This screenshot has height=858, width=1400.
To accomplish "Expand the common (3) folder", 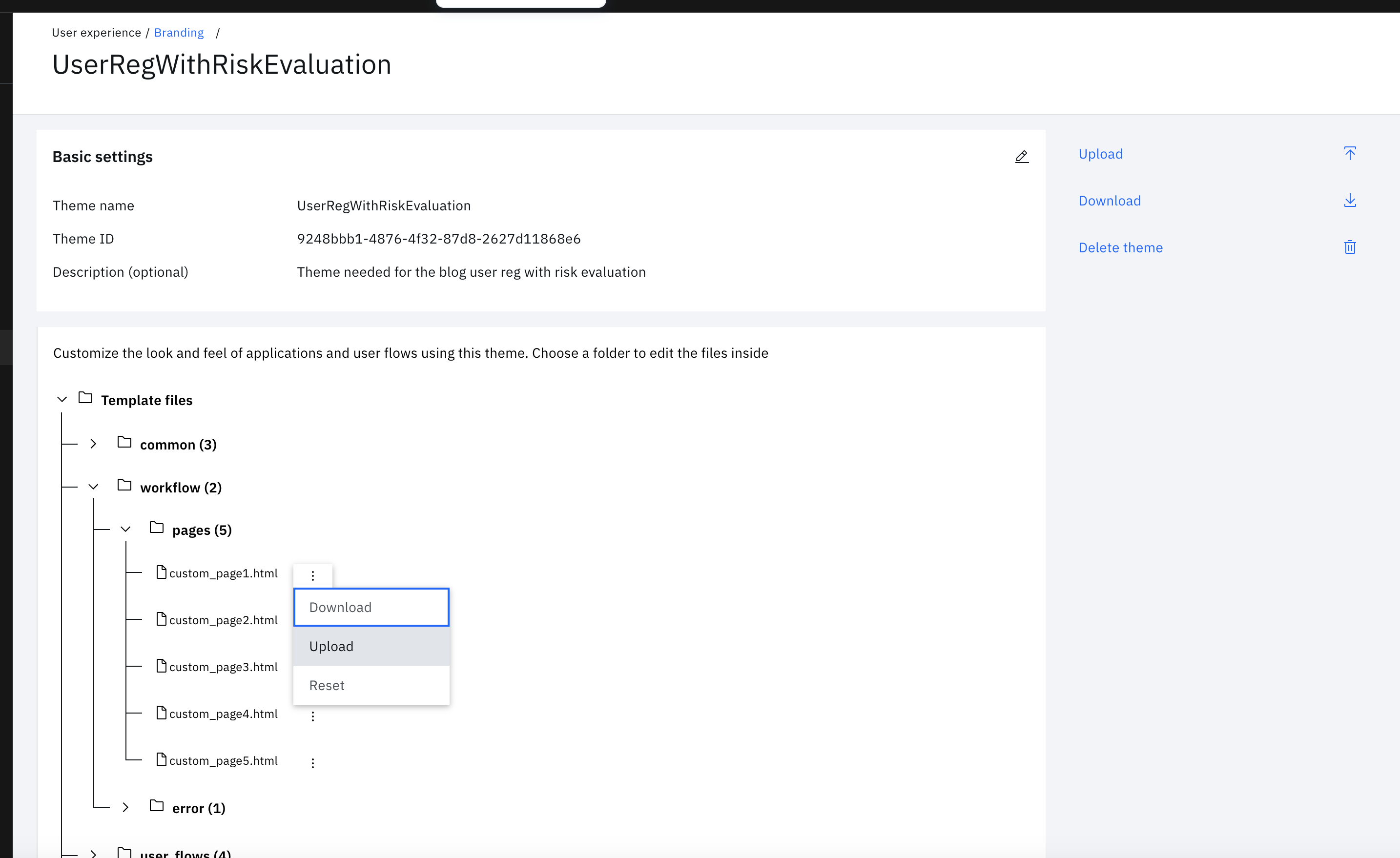I will [94, 444].
